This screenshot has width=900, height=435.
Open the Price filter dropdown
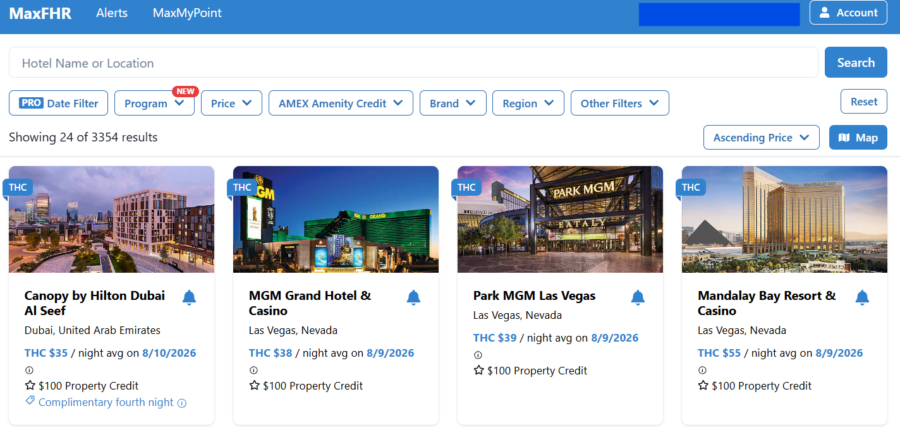point(231,103)
